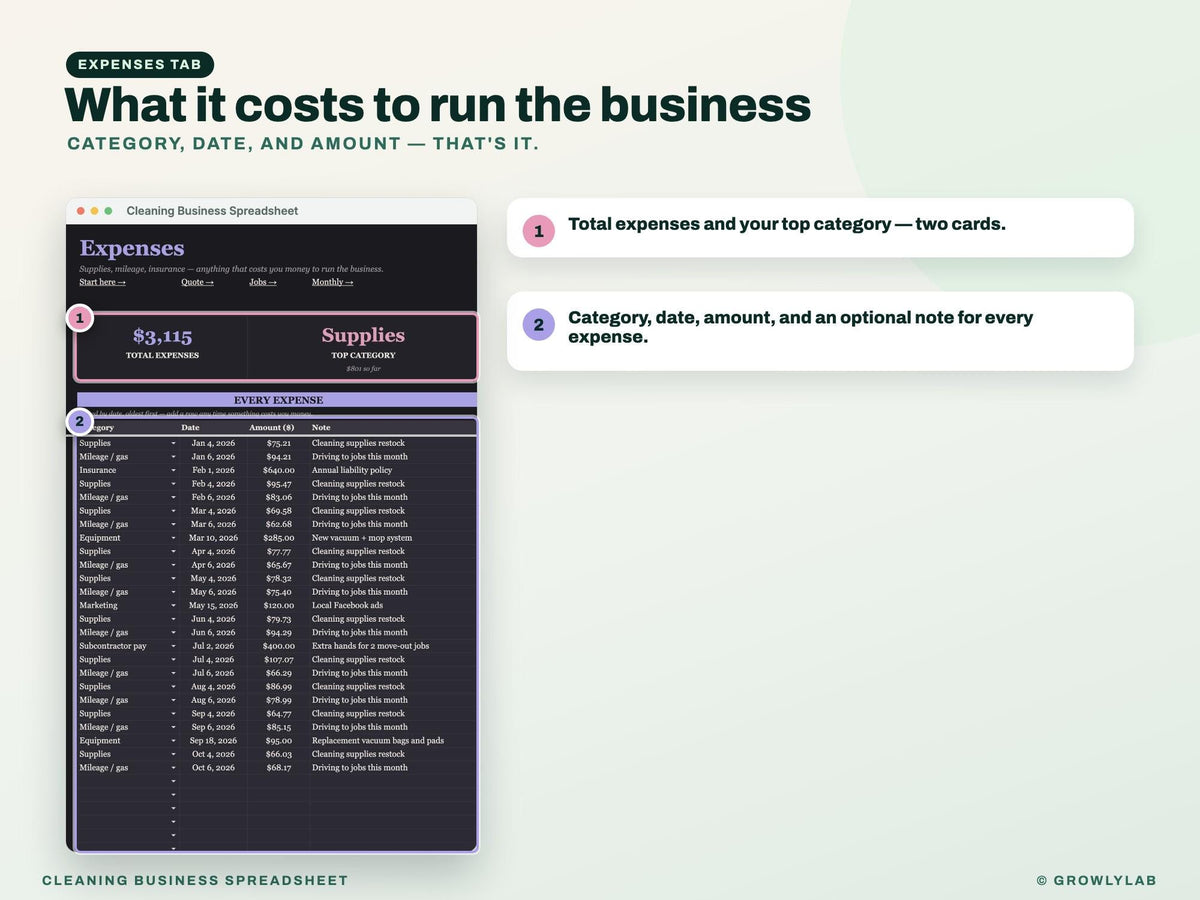Select the "$400.00" amount cell
The image size is (1200, 900).
click(279, 646)
